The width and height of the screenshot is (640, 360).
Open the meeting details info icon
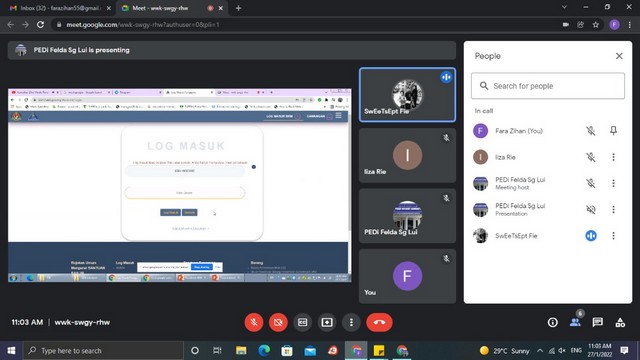coord(553,322)
